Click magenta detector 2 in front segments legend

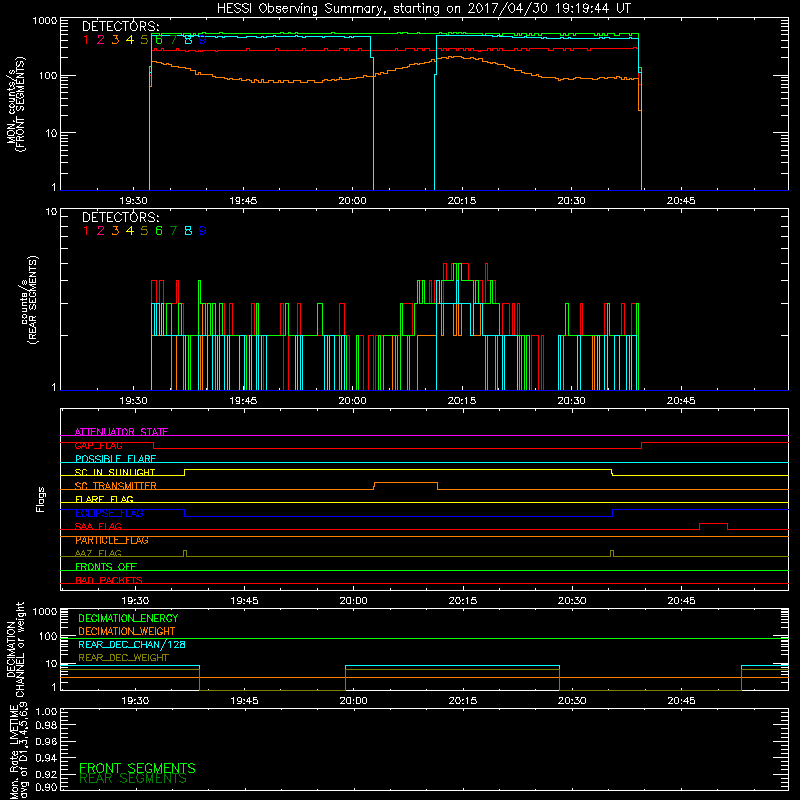101,40
